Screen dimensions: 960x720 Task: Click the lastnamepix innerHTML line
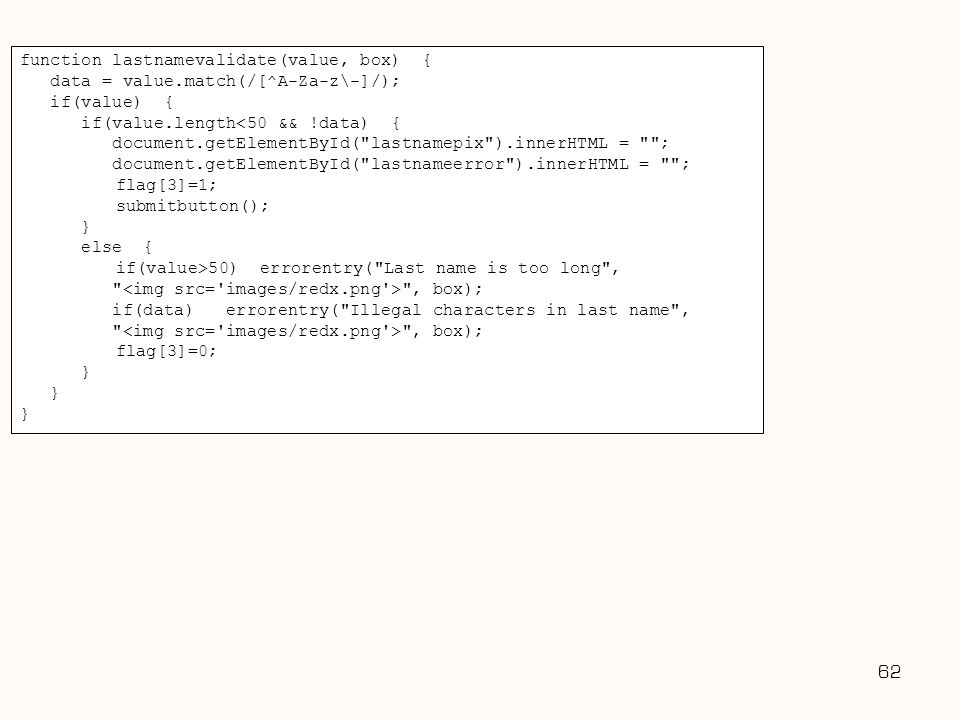pyautogui.click(x=390, y=143)
